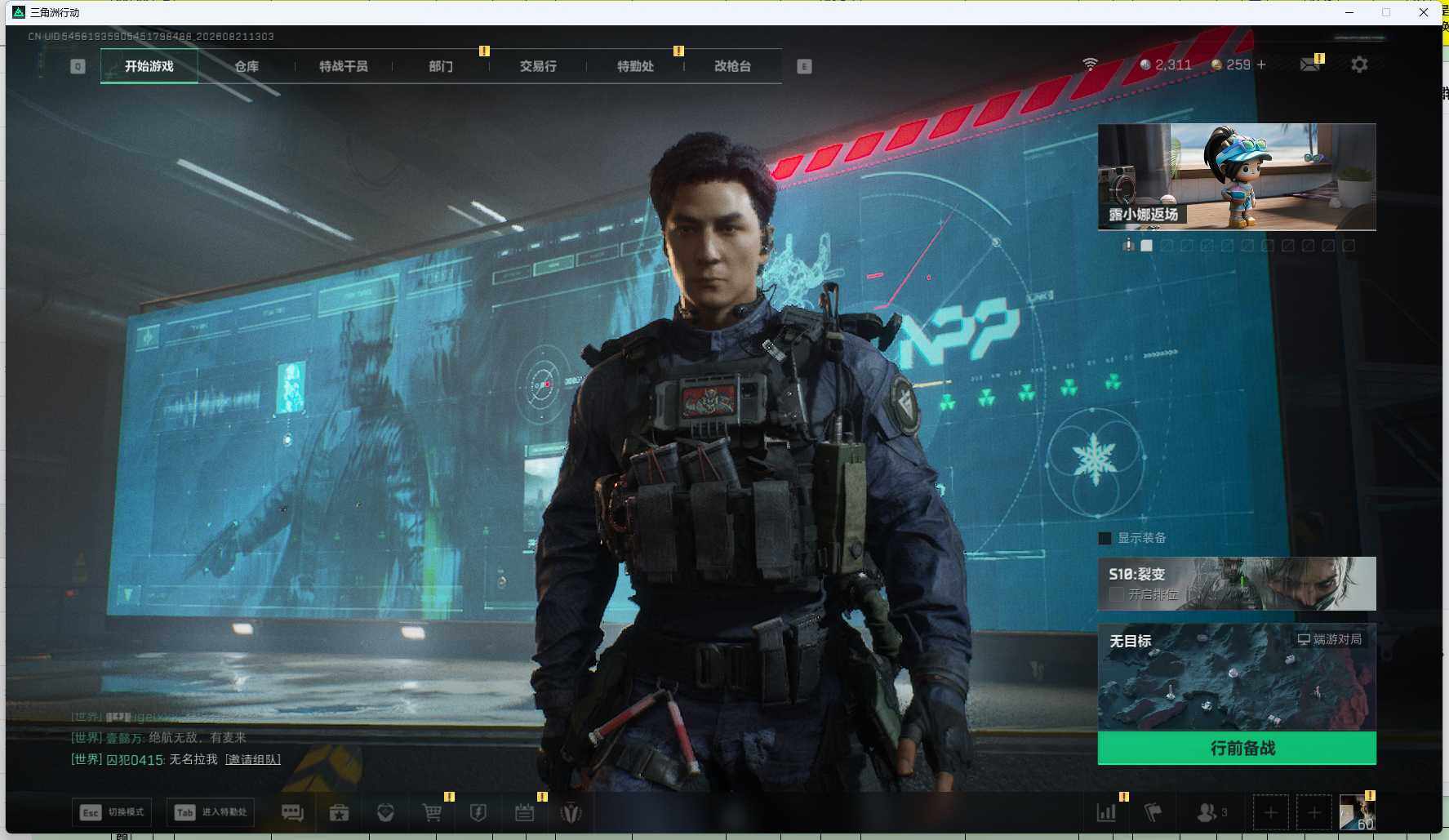Click the green 行前备战 button

click(1237, 748)
